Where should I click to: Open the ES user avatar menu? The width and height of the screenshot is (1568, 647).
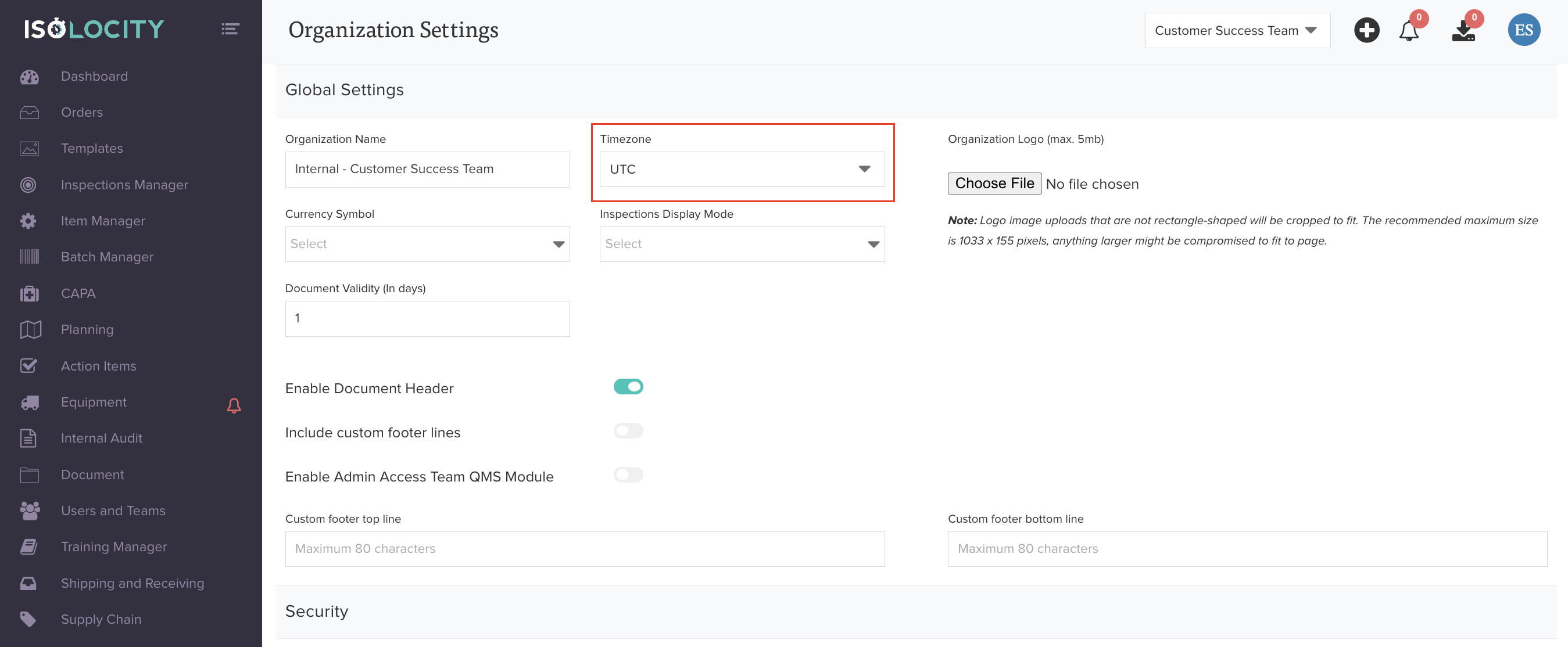point(1523,30)
